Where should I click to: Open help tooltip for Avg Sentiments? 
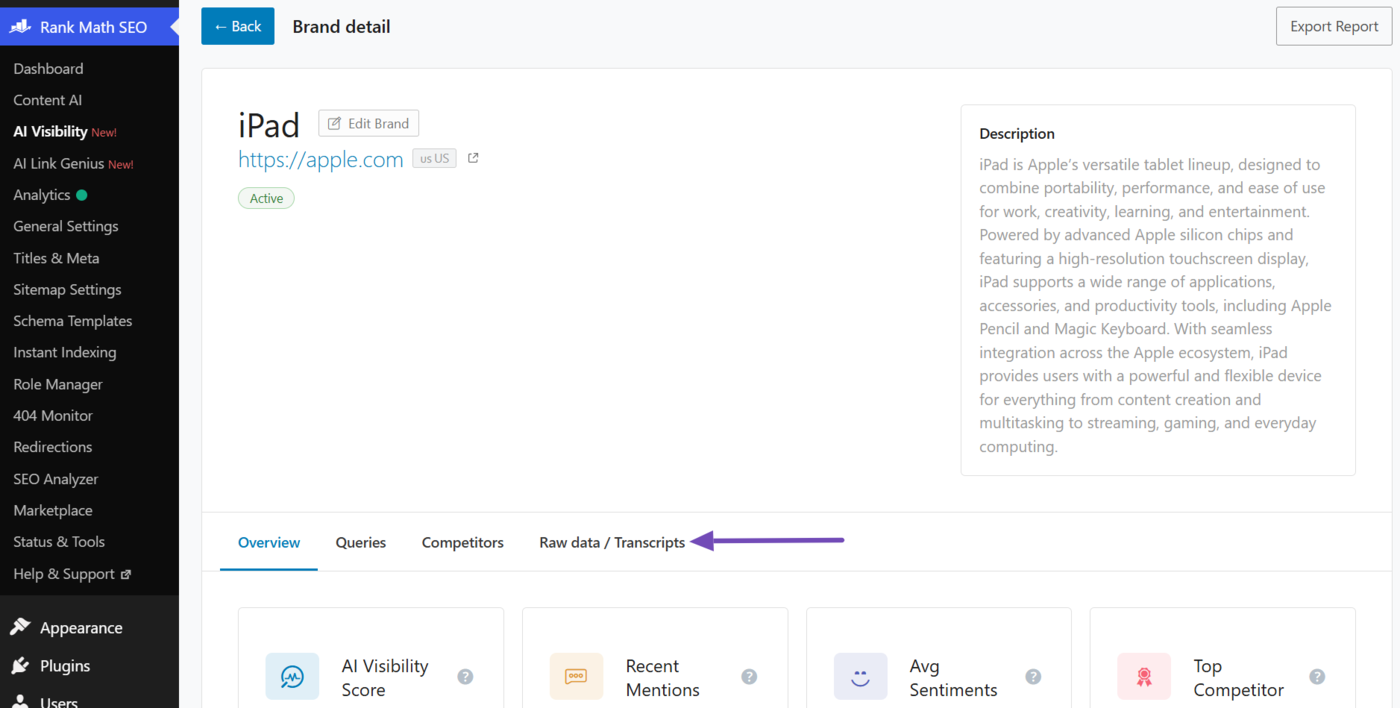tap(1033, 677)
